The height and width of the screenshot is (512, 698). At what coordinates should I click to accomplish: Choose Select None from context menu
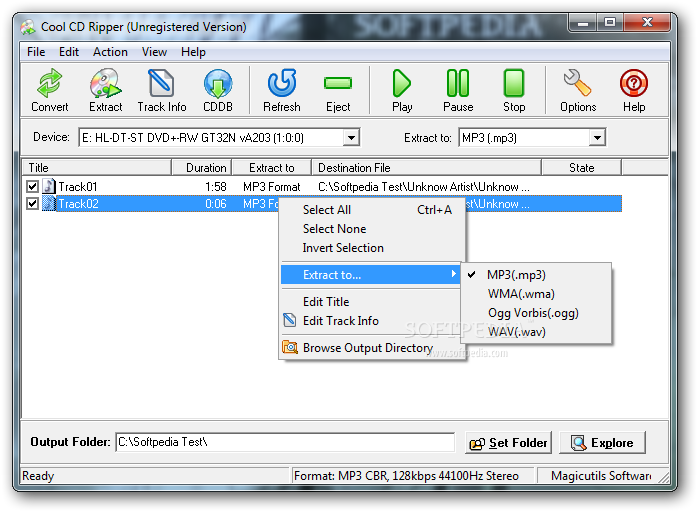point(370,229)
